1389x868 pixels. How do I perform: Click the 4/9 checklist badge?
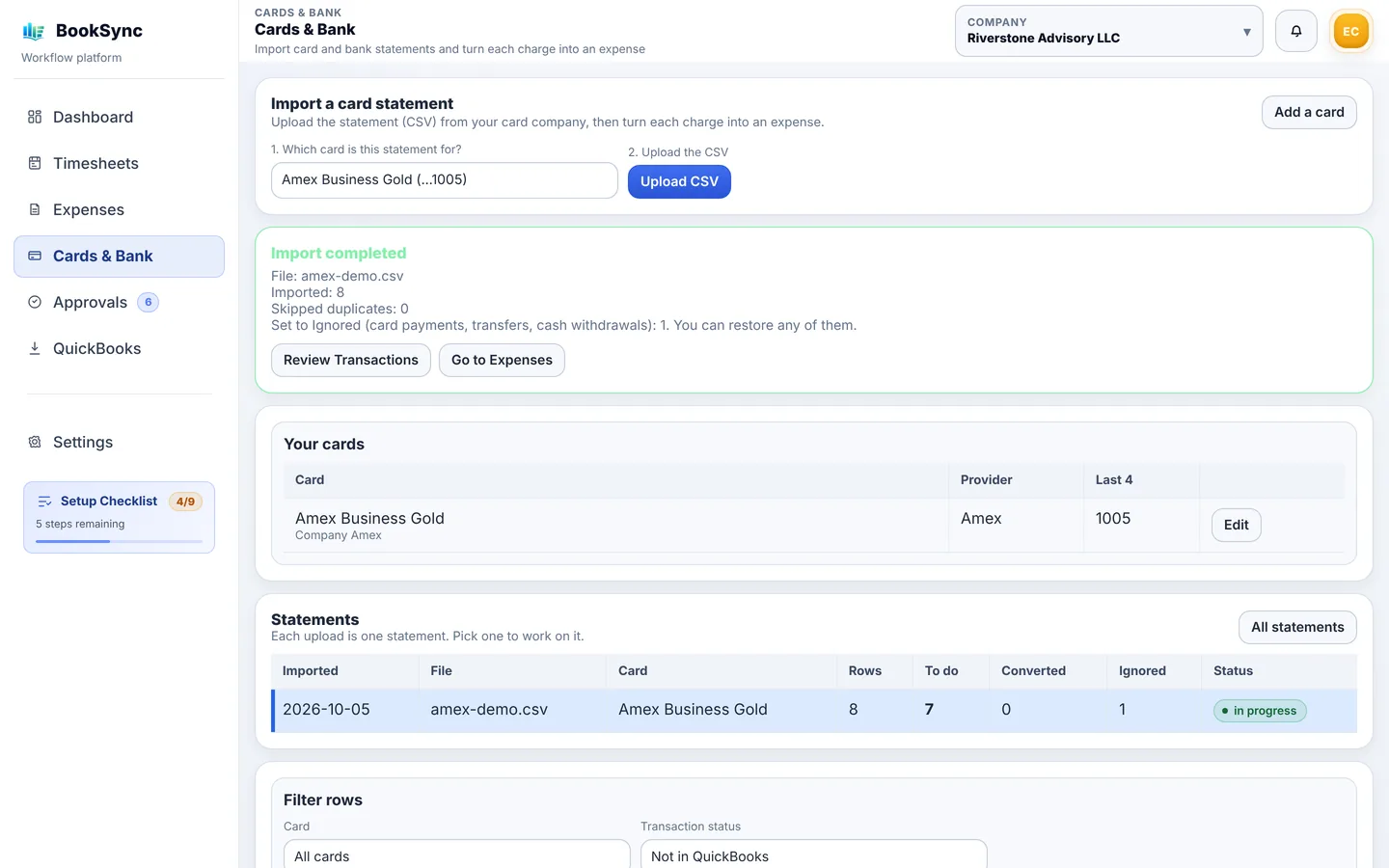point(185,502)
